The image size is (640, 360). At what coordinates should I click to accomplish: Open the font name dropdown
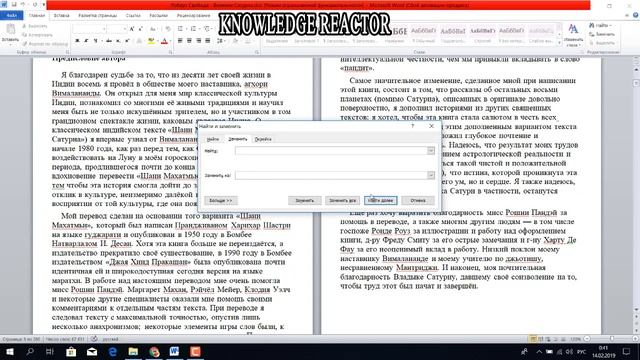click(x=104, y=29)
